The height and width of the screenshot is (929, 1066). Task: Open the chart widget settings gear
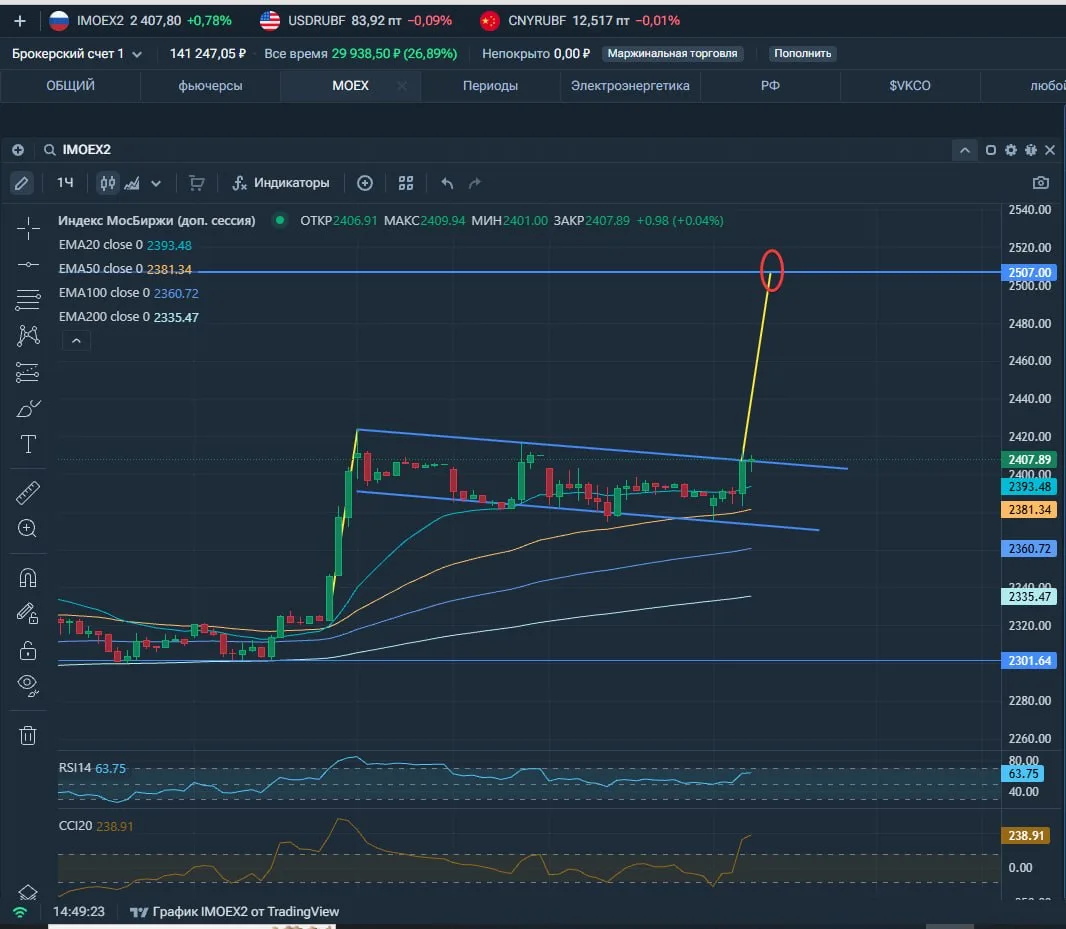pos(1011,150)
